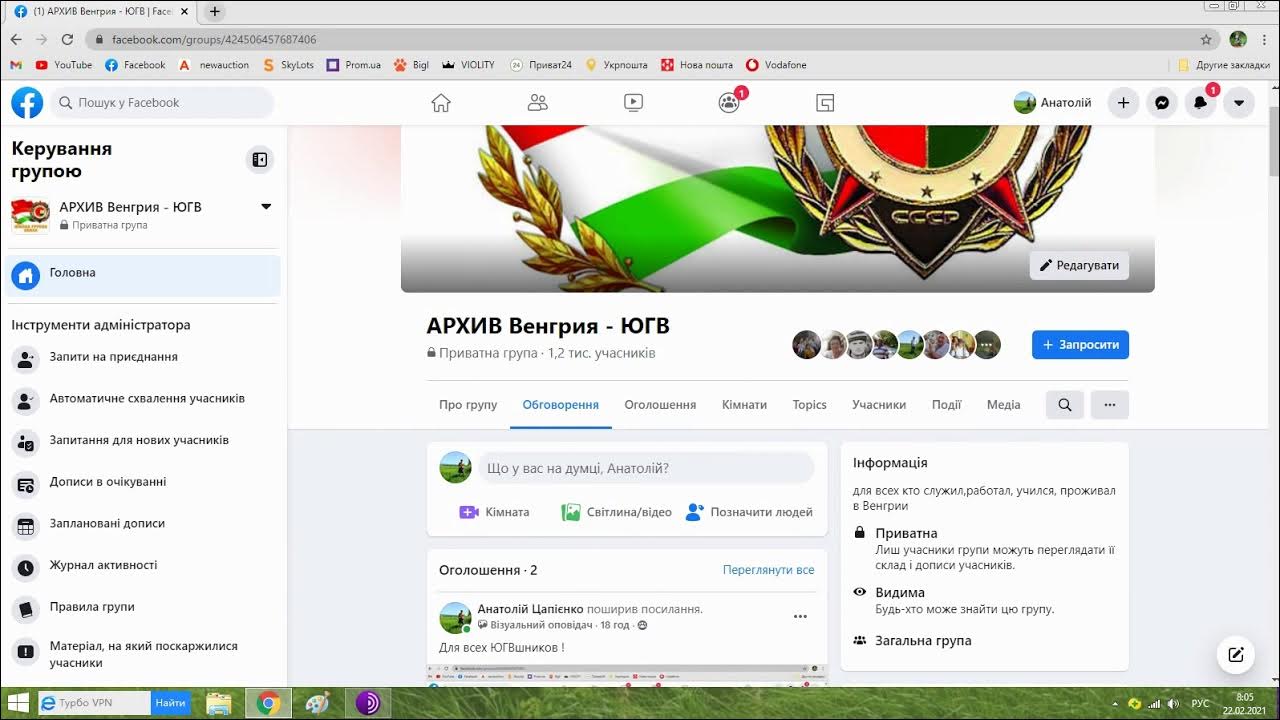Click browser back arrow
1280x720 pixels.
pos(16,39)
